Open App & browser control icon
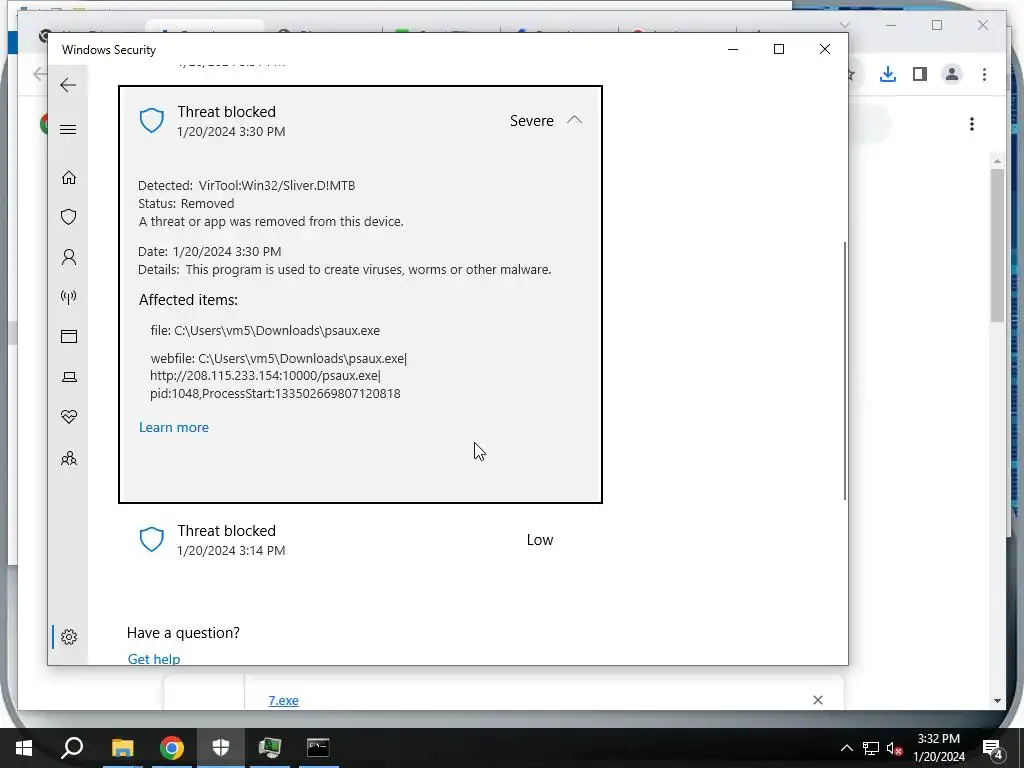Screen dimensions: 1024x768 (x=69, y=336)
